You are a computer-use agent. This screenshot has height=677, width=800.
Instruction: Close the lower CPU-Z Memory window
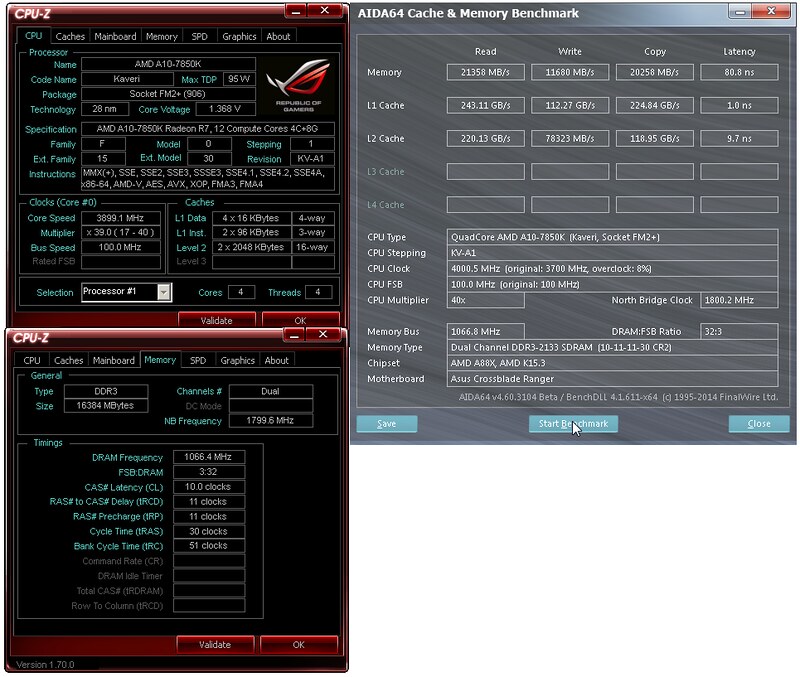tap(323, 335)
